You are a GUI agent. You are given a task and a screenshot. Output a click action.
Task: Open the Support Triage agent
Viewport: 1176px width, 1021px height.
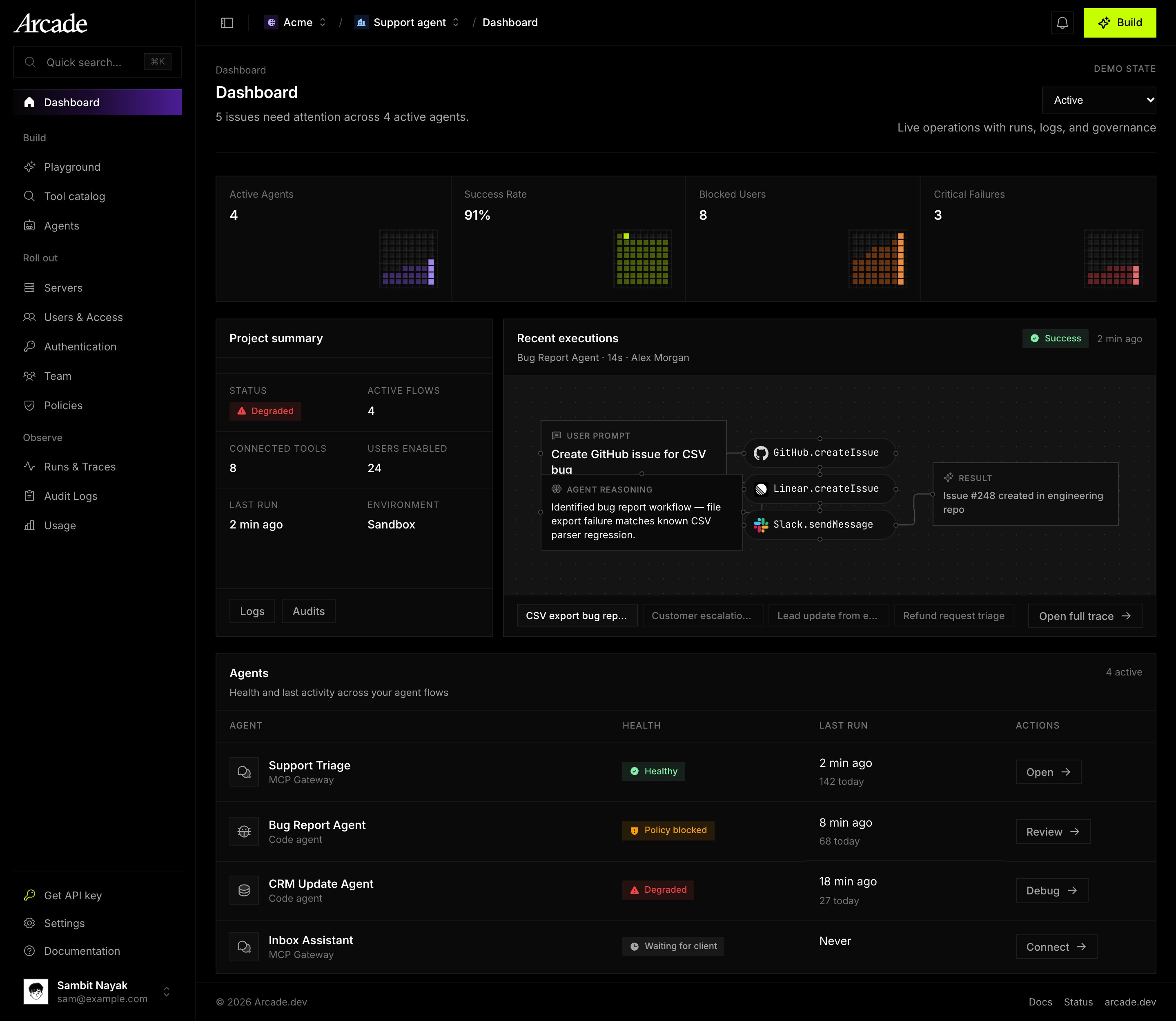tap(1048, 772)
